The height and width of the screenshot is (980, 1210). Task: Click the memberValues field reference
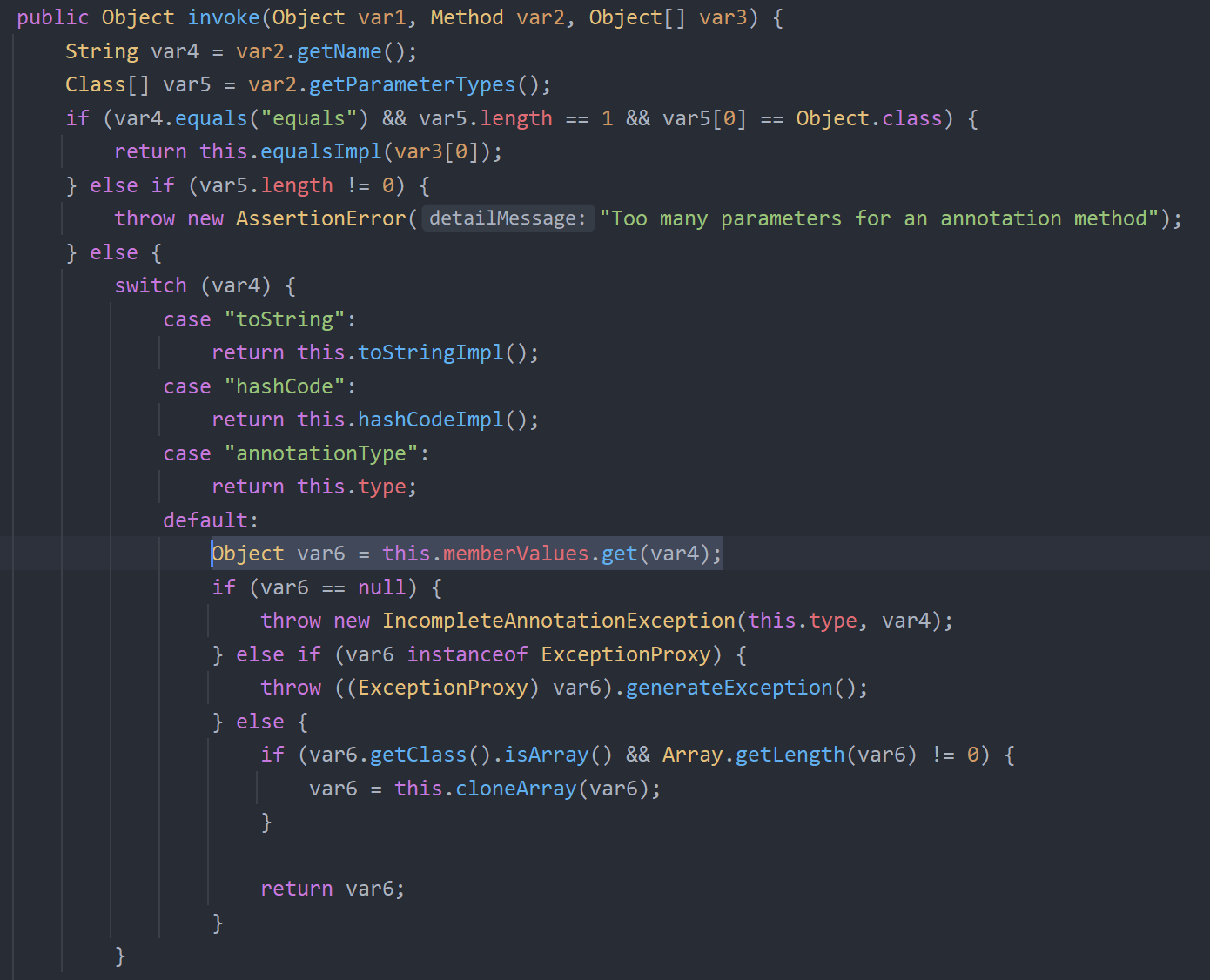click(x=515, y=554)
